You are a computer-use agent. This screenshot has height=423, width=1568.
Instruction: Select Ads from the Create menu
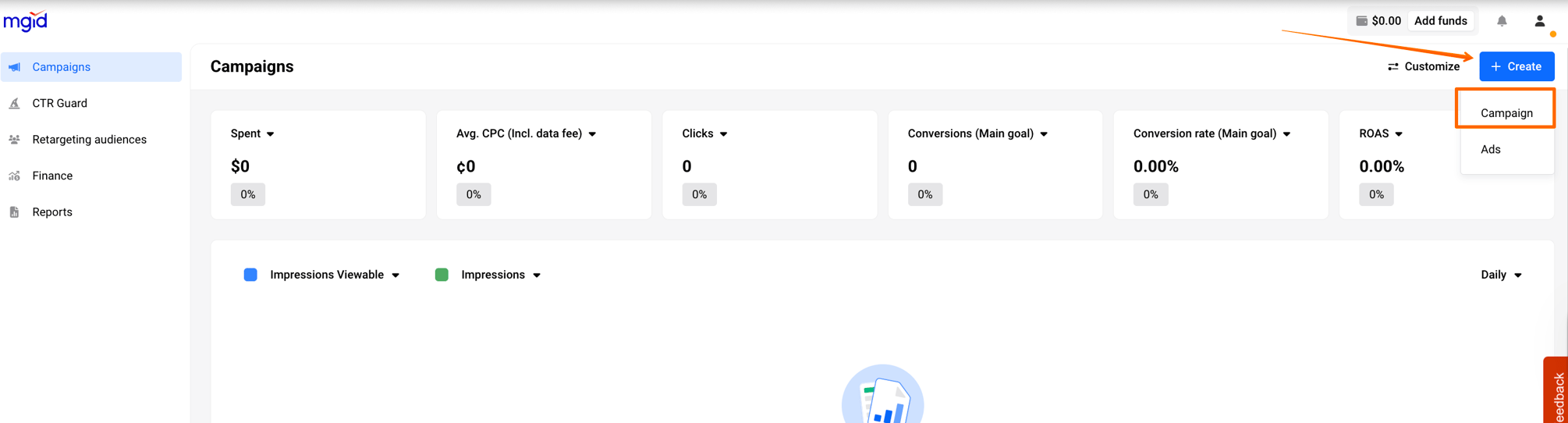coord(1506,149)
